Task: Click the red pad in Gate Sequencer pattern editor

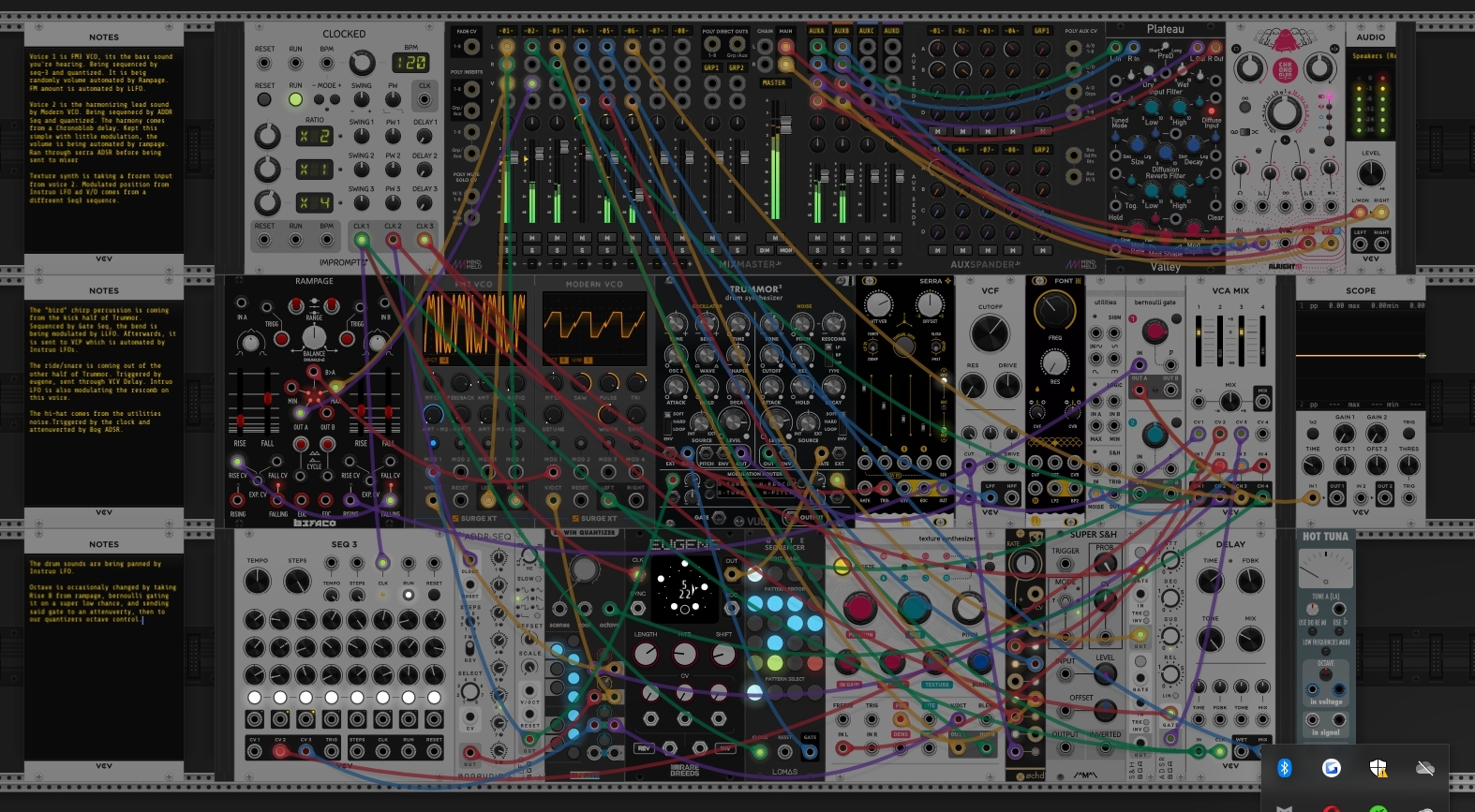Action: [x=814, y=663]
